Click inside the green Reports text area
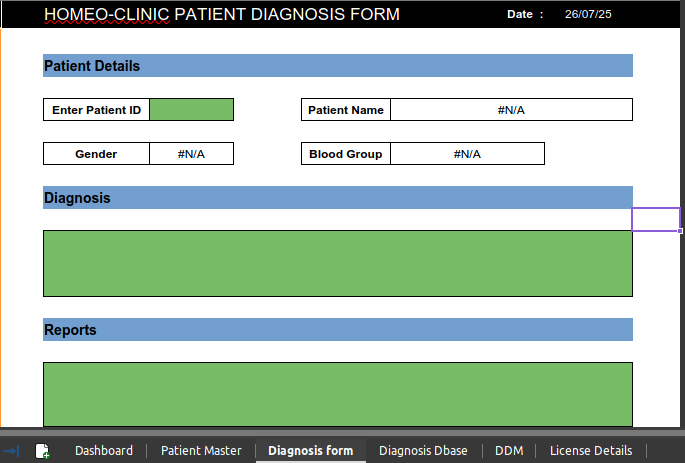The width and height of the screenshot is (685, 463). tap(337, 394)
